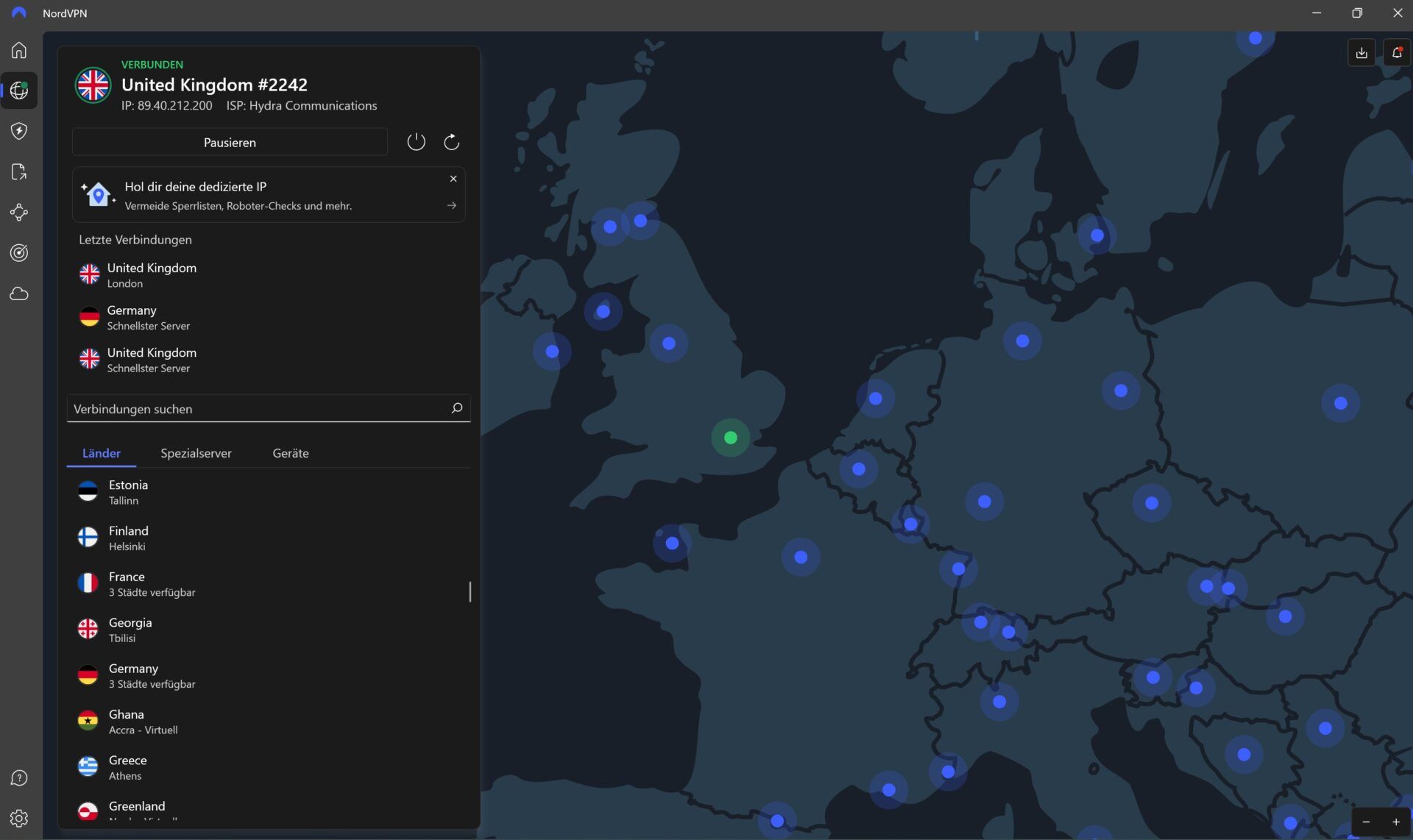Click the Pausieren button

click(x=230, y=142)
